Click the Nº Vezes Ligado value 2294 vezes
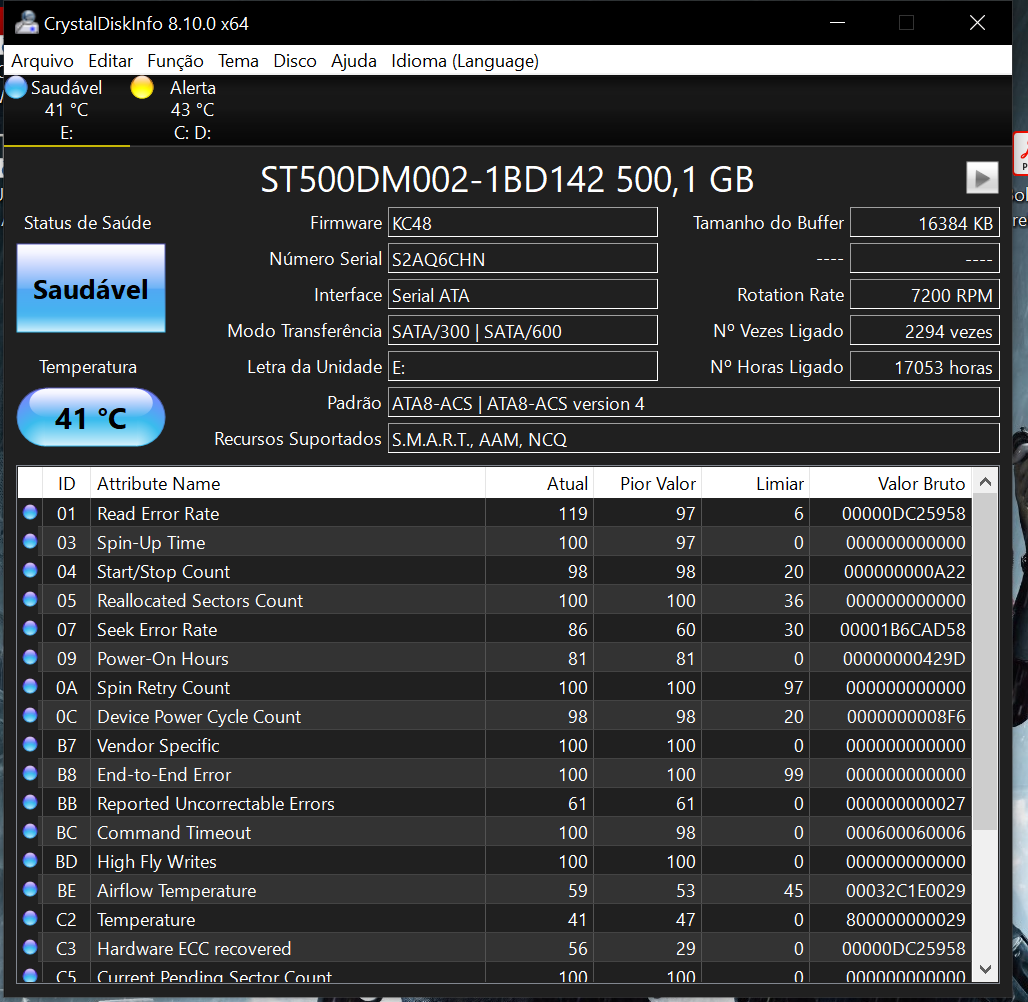This screenshot has width=1028, height=1002. pyautogui.click(x=924, y=331)
